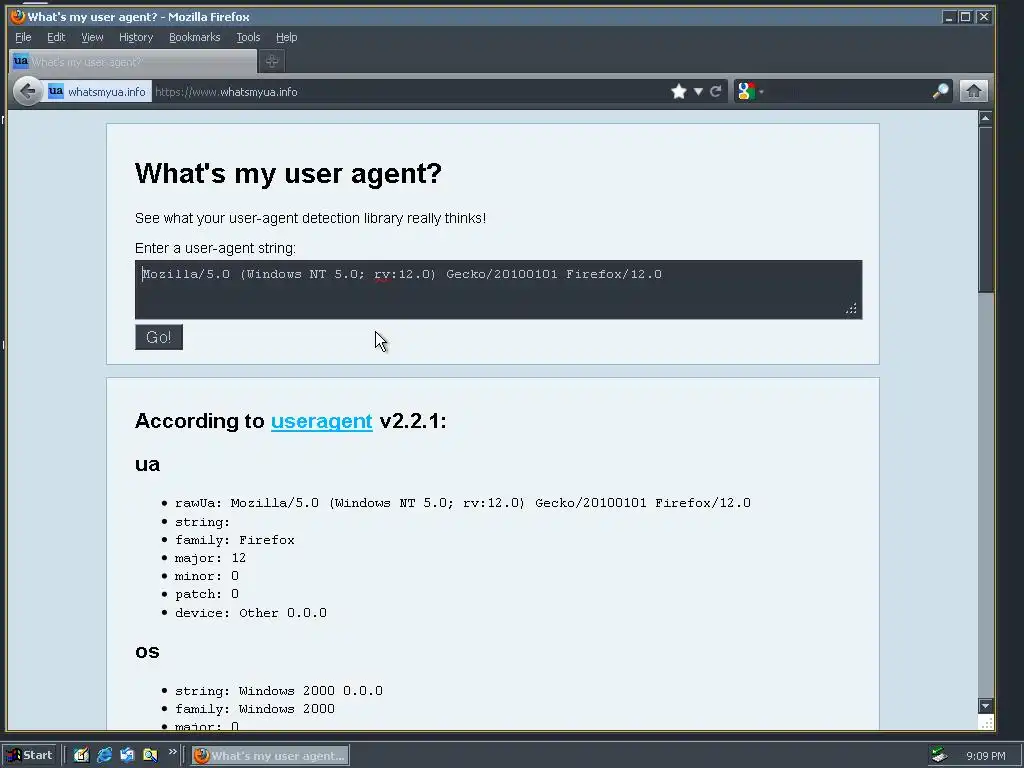Screen dimensions: 1024x768
Task: Click the whatsmyua.info site identity badge
Action: 98,91
